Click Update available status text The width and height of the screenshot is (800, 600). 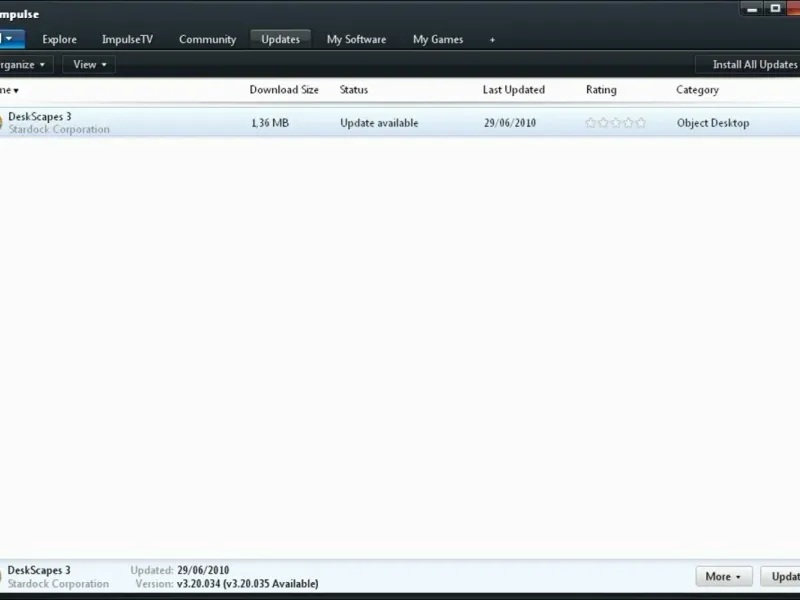point(379,123)
